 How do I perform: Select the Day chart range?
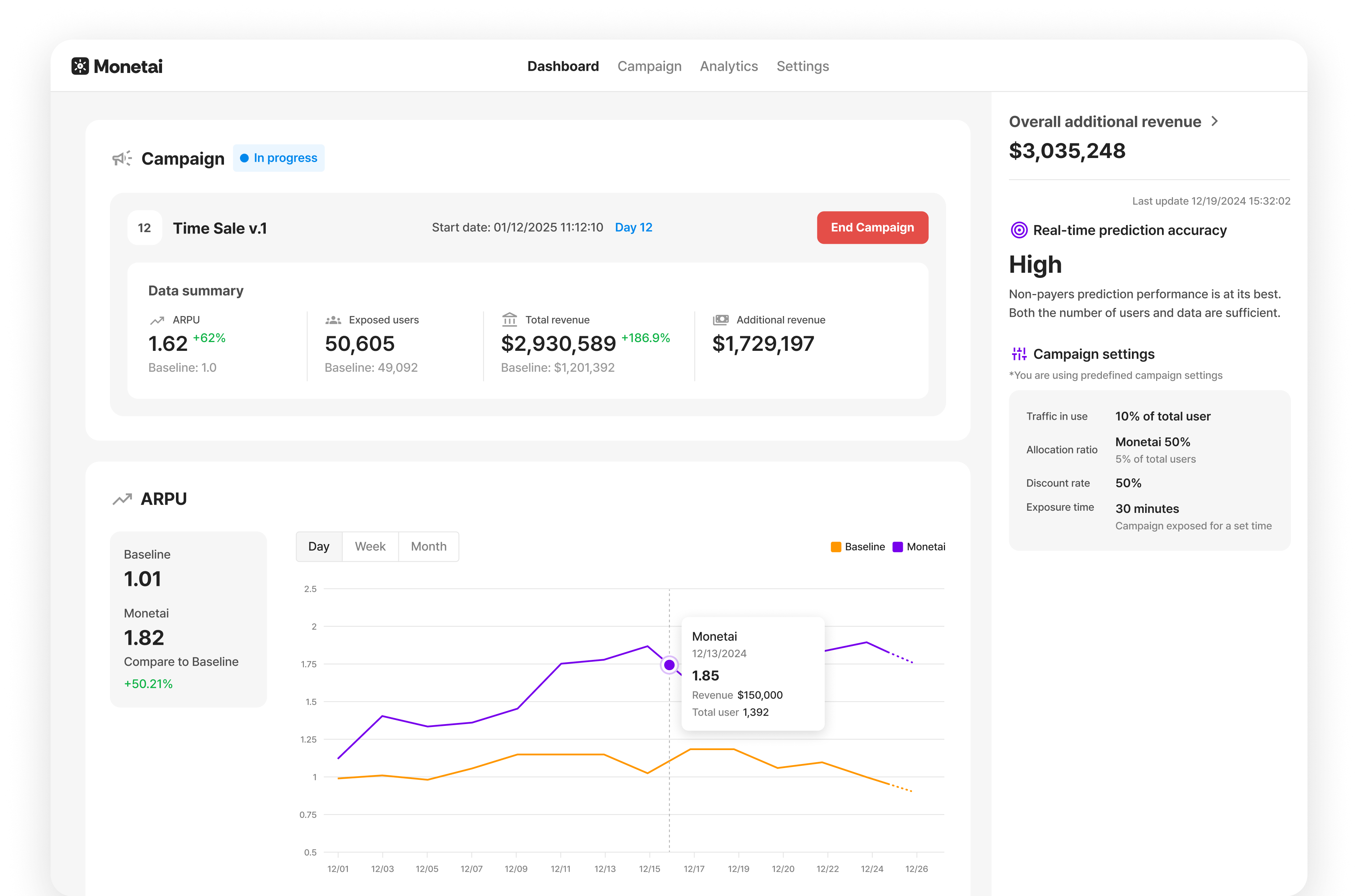(319, 546)
